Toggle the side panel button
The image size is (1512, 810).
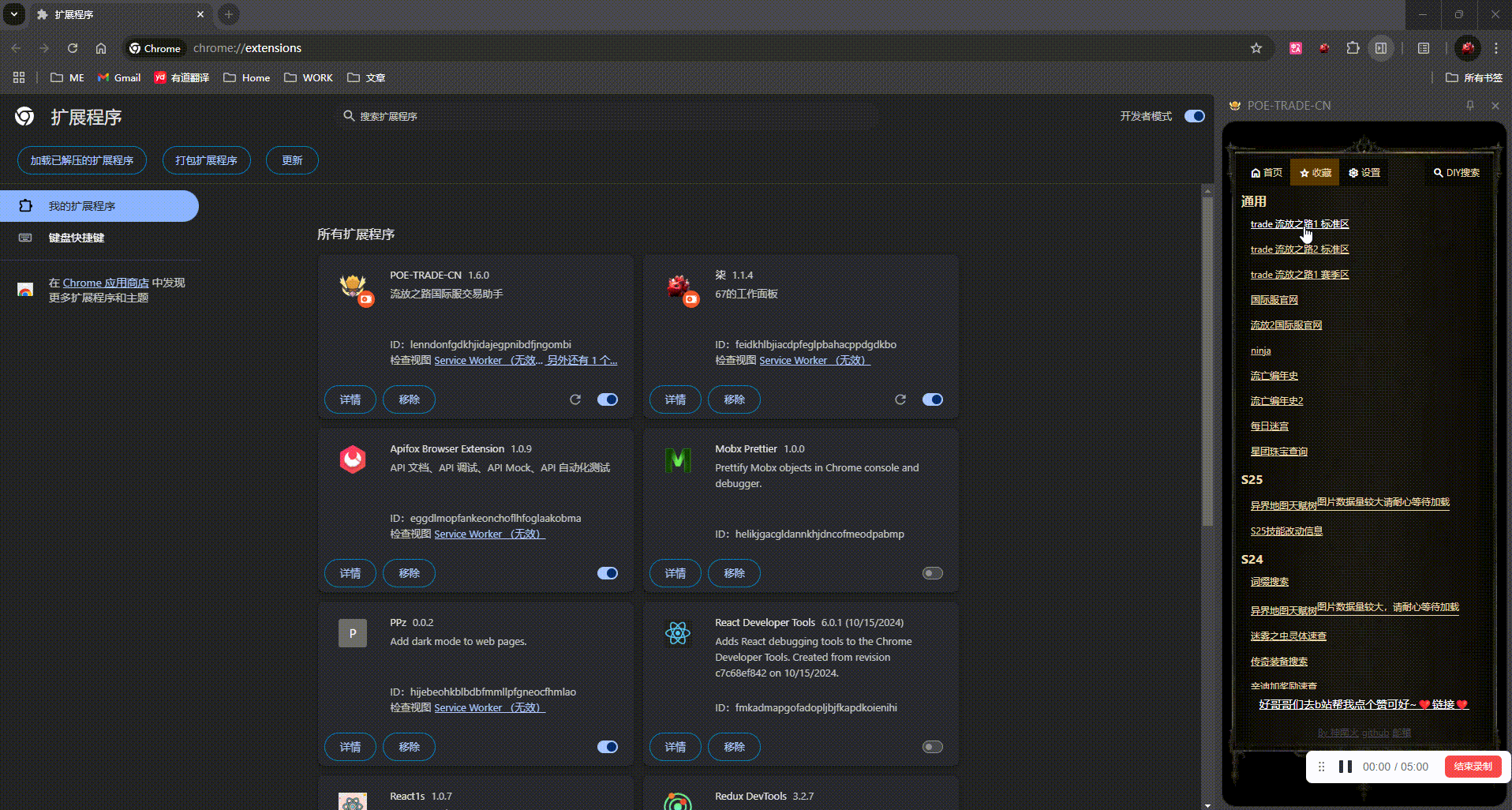coord(1381,48)
